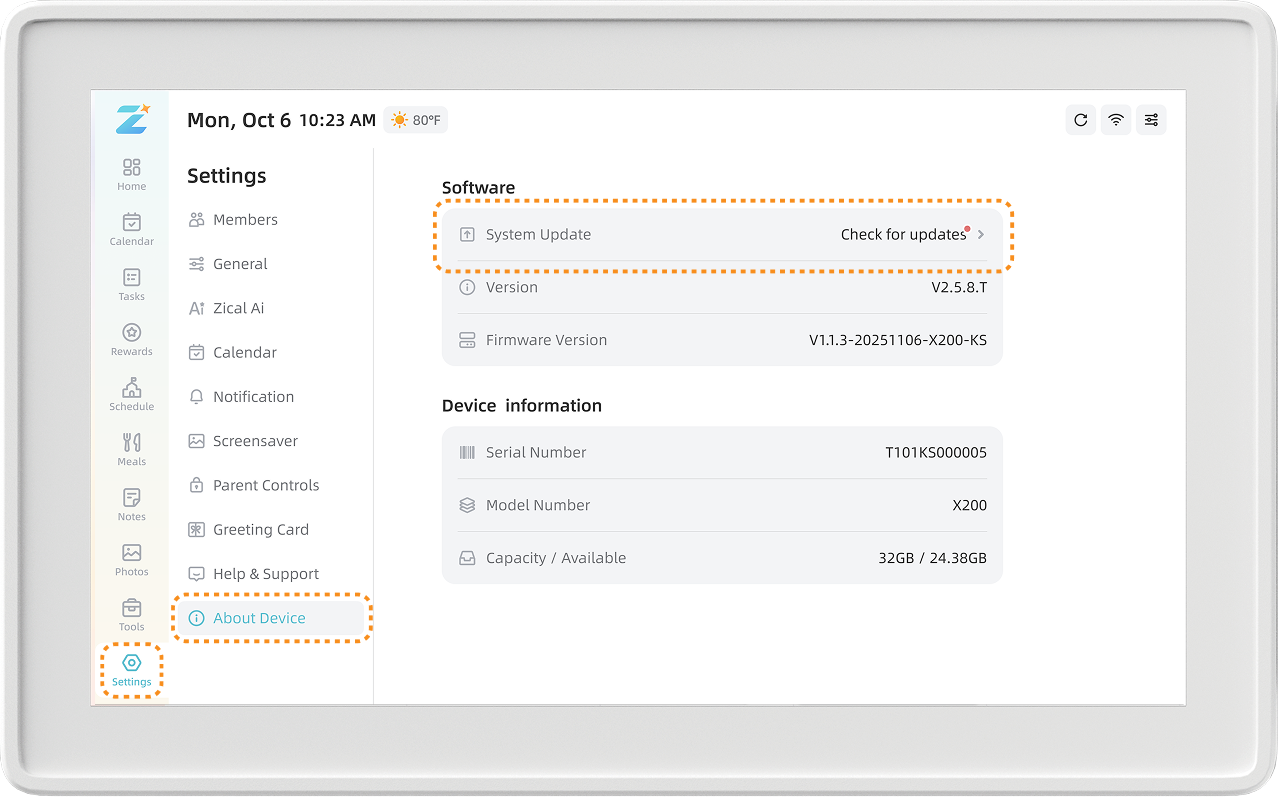Viewport: 1281px width, 799px height.
Task: Go to Tasks in the left sidebar
Action: pos(131,284)
